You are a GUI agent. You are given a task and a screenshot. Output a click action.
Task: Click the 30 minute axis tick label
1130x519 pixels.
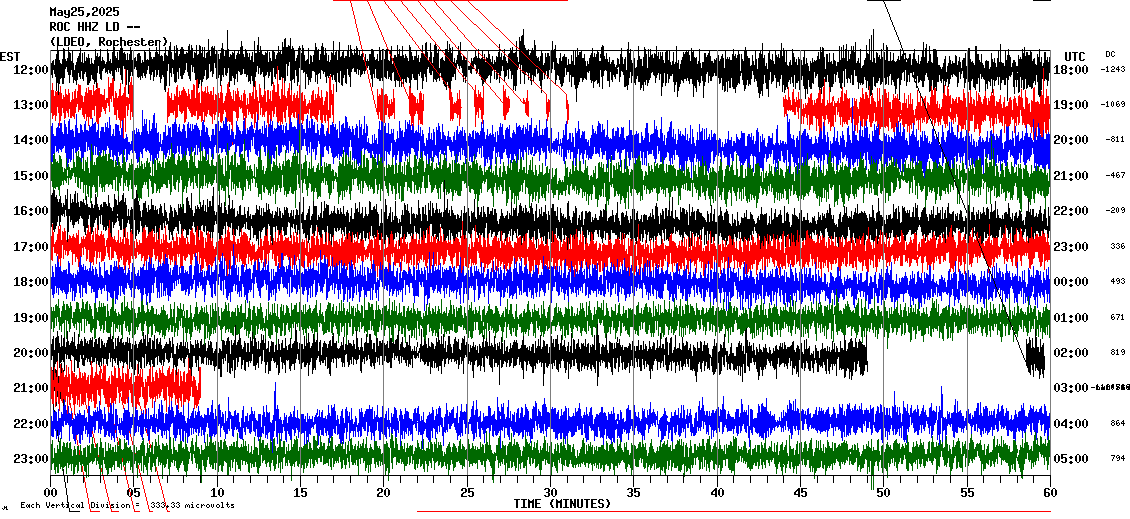[550, 493]
